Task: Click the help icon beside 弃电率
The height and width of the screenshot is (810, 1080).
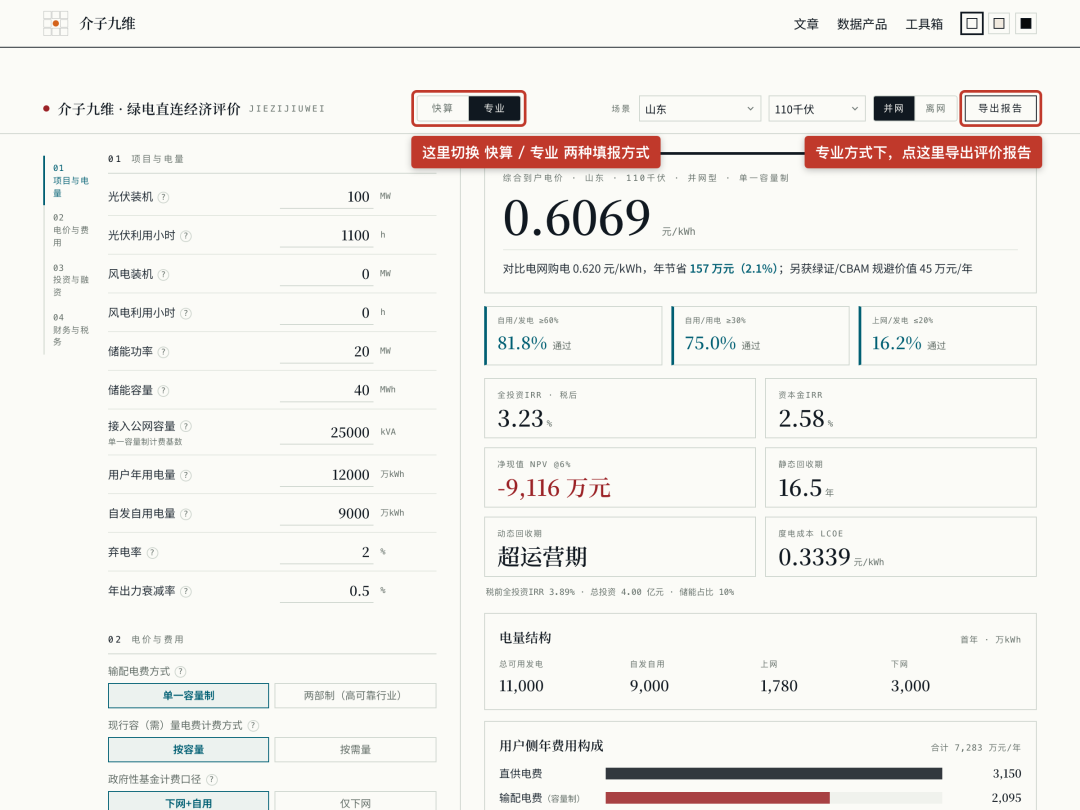Action: [x=152, y=552]
